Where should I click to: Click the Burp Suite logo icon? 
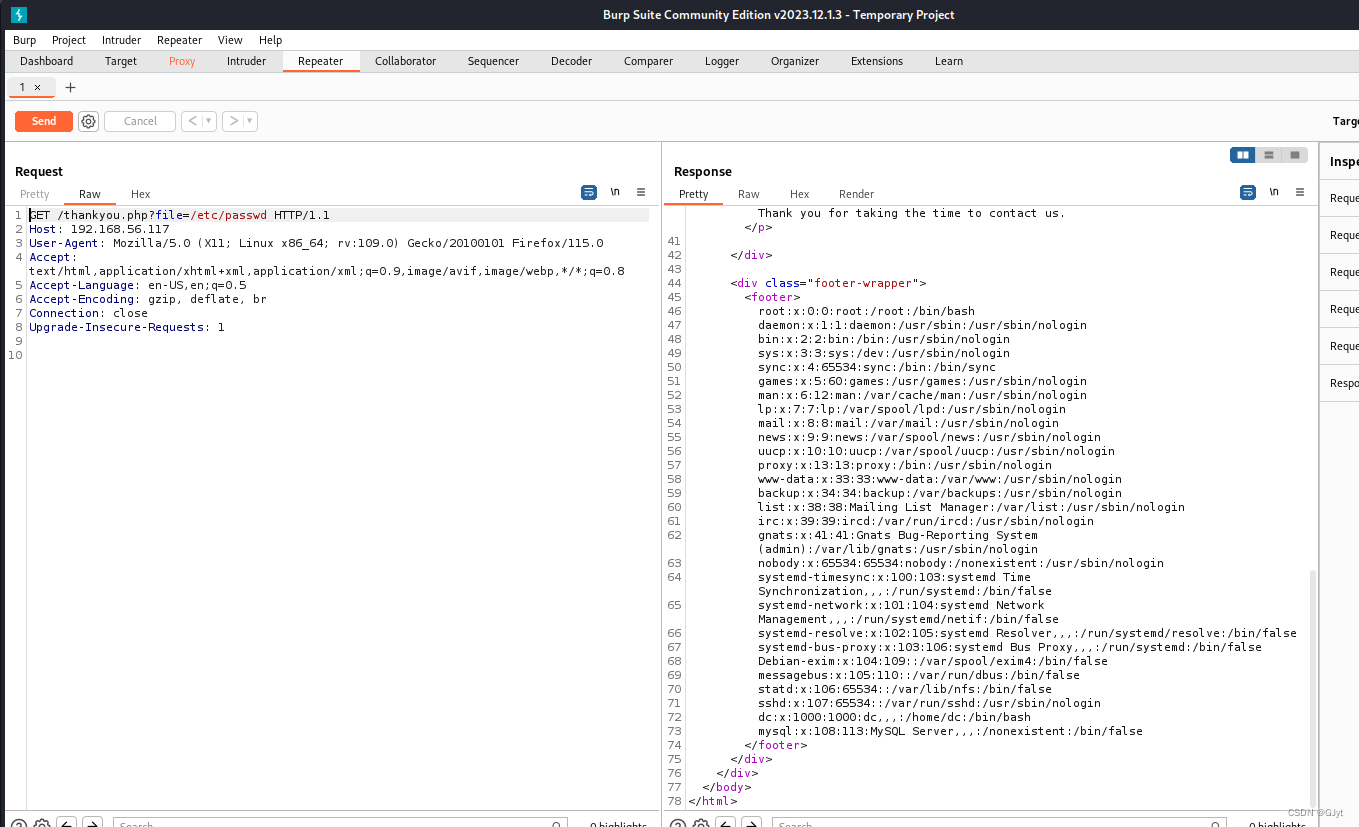pos(19,15)
